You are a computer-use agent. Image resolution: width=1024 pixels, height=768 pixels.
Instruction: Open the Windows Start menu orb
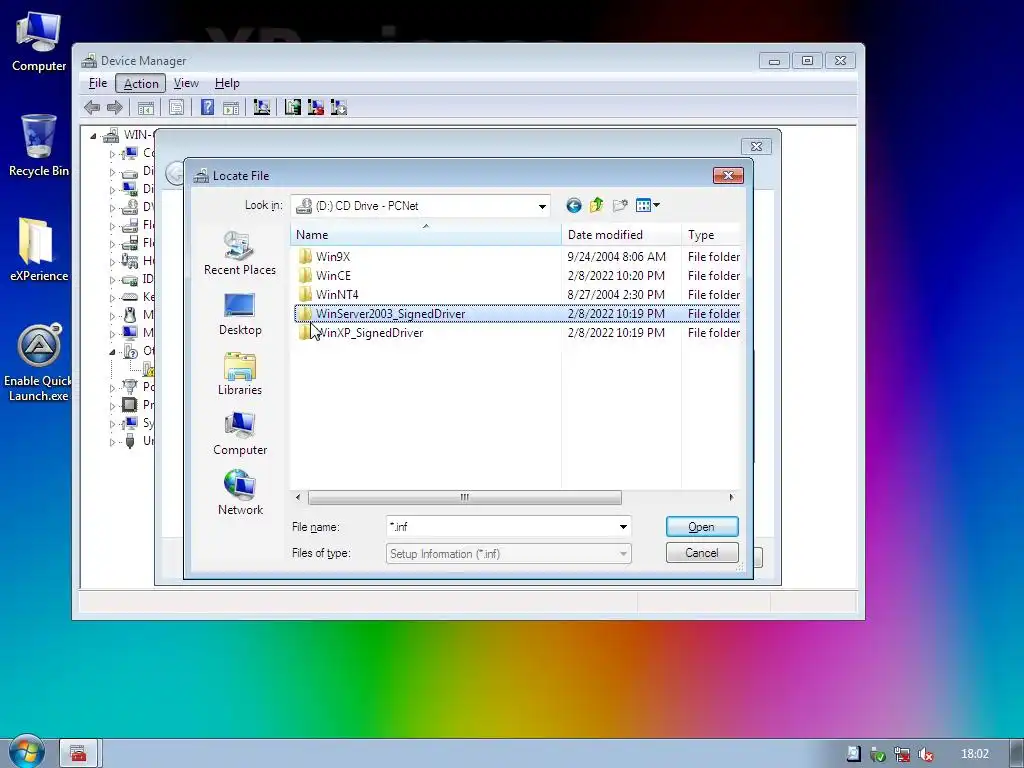click(x=26, y=753)
